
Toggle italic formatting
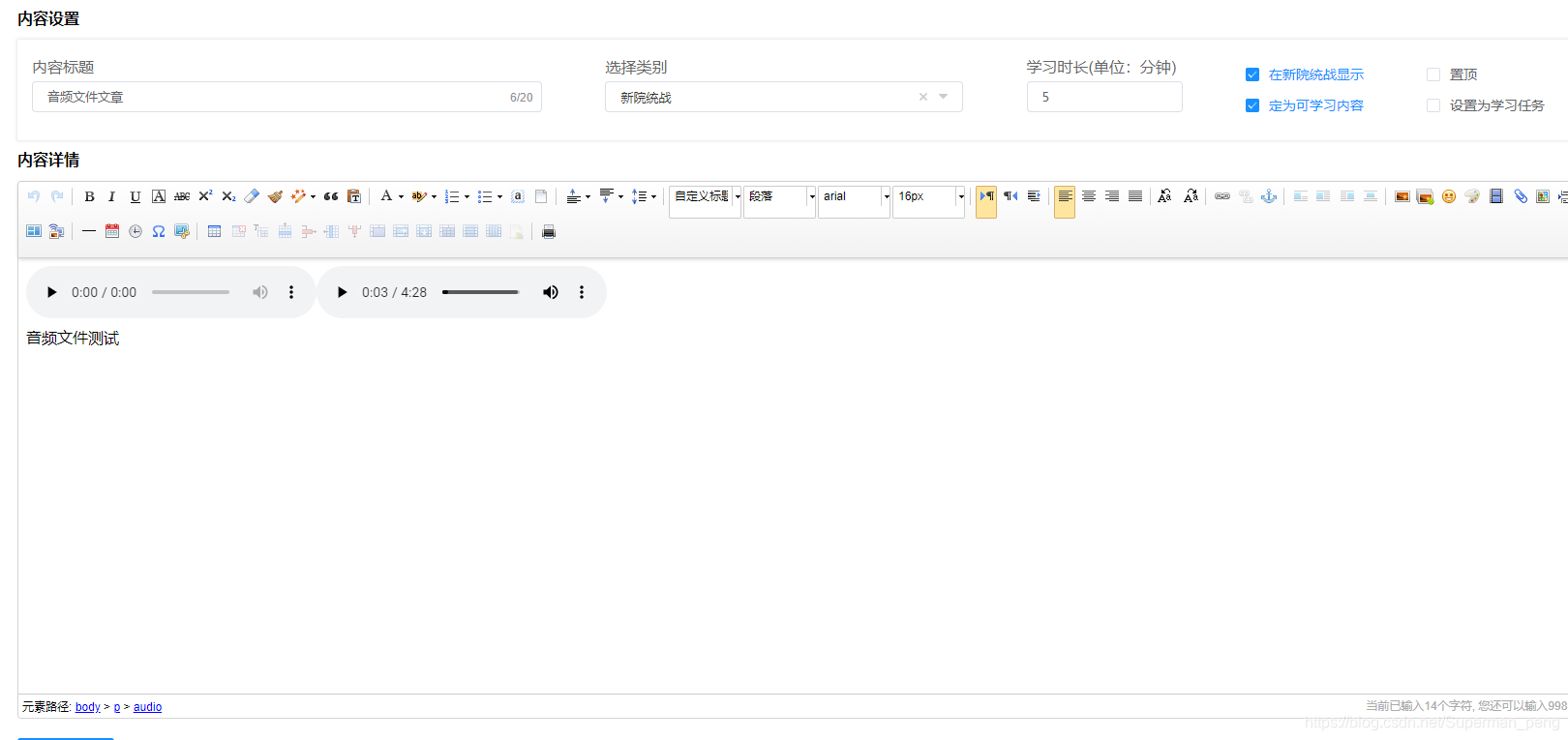click(x=112, y=196)
